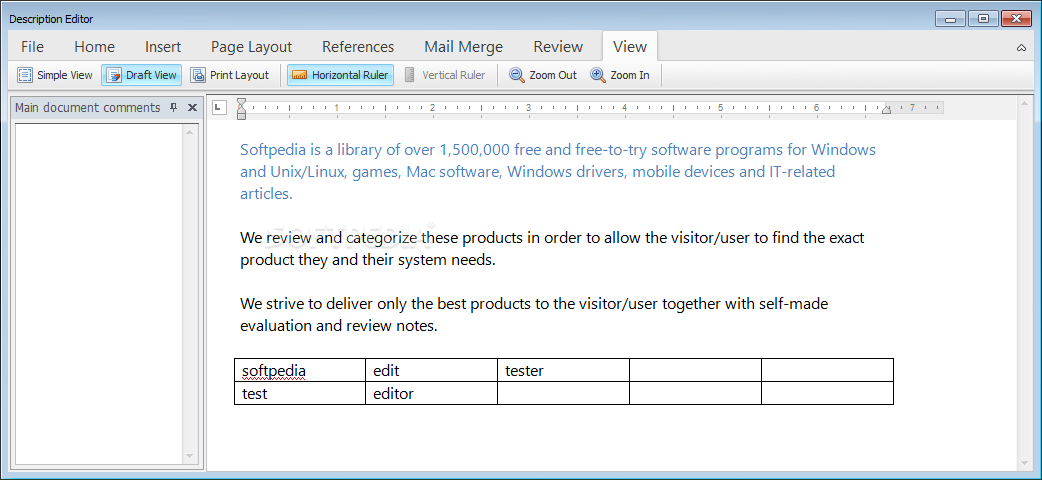Click the 'Main document comments' panel title
Viewport: 1042px width, 480px height.
point(88,108)
